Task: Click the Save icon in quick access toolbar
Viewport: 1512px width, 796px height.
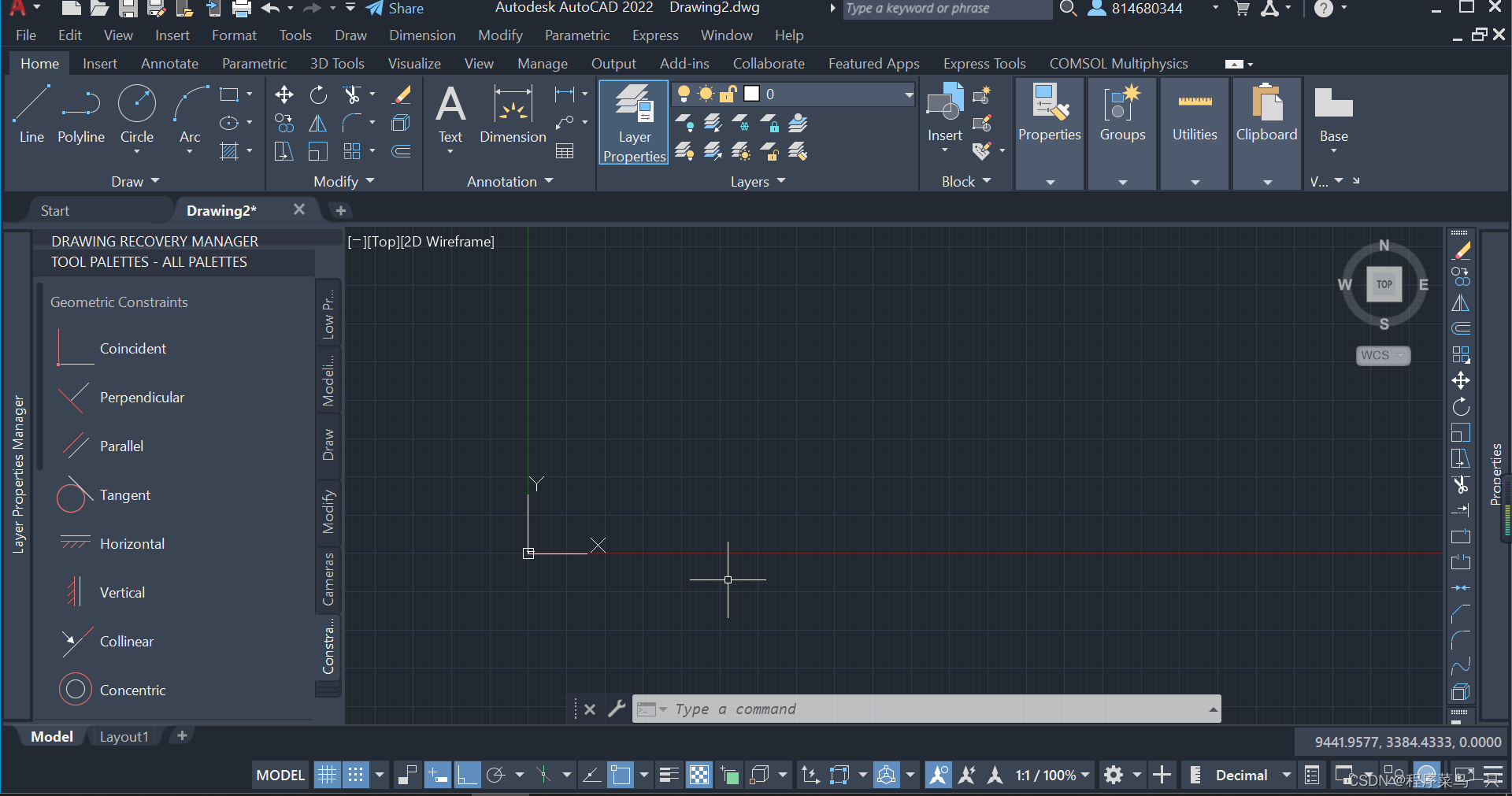Action: pyautogui.click(x=128, y=9)
